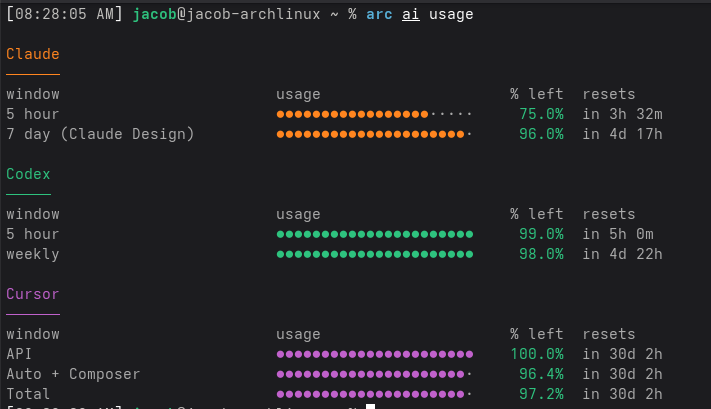Click the API row label under Cursor
The image size is (711, 409).
point(19,354)
